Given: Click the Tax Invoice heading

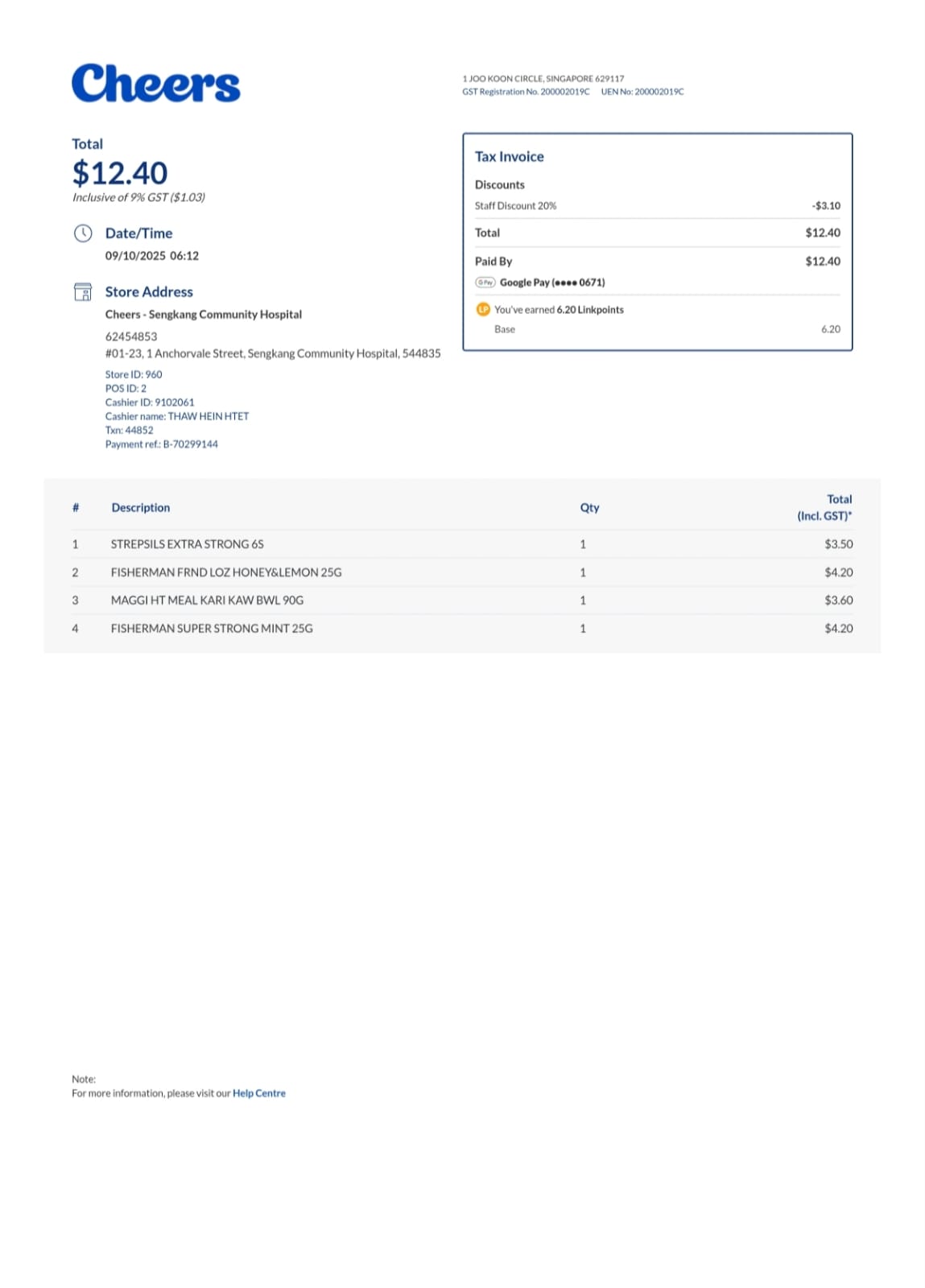Looking at the screenshot, I should 510,157.
